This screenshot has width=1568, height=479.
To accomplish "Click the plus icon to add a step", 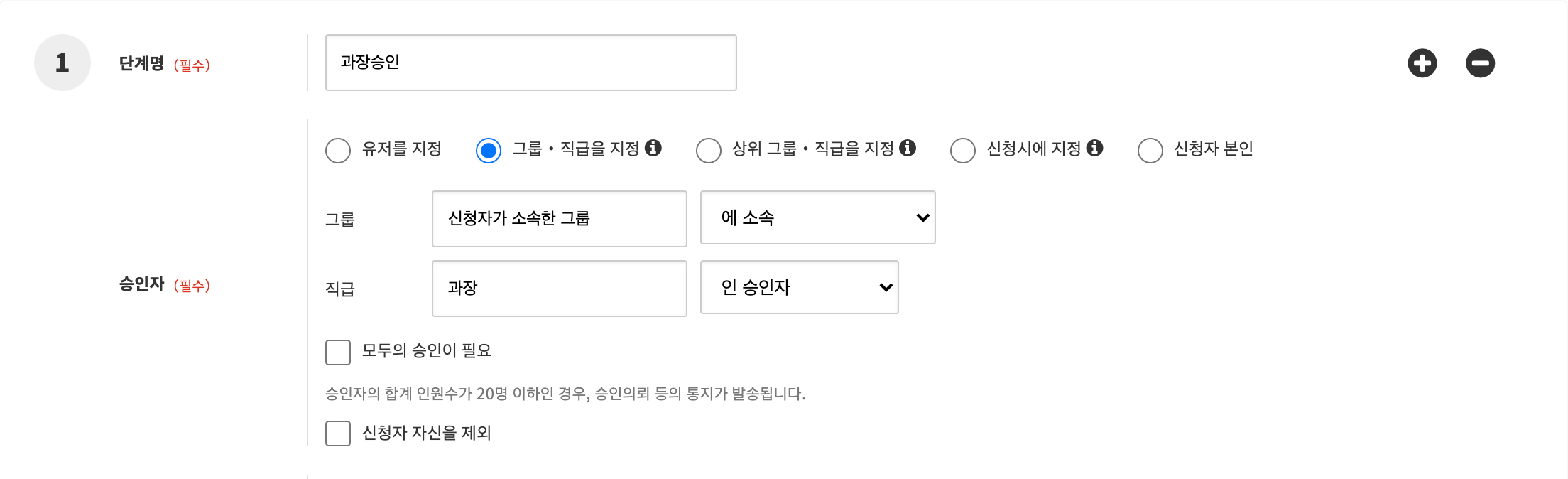I will click(1422, 63).
